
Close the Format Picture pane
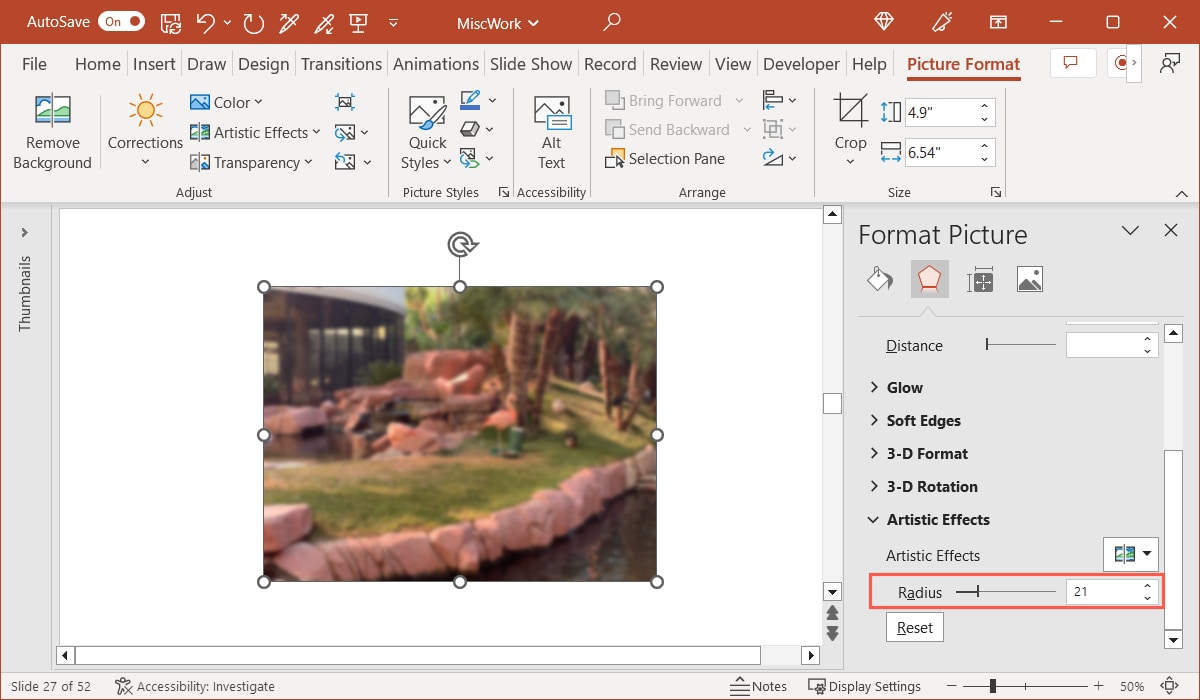(1171, 230)
